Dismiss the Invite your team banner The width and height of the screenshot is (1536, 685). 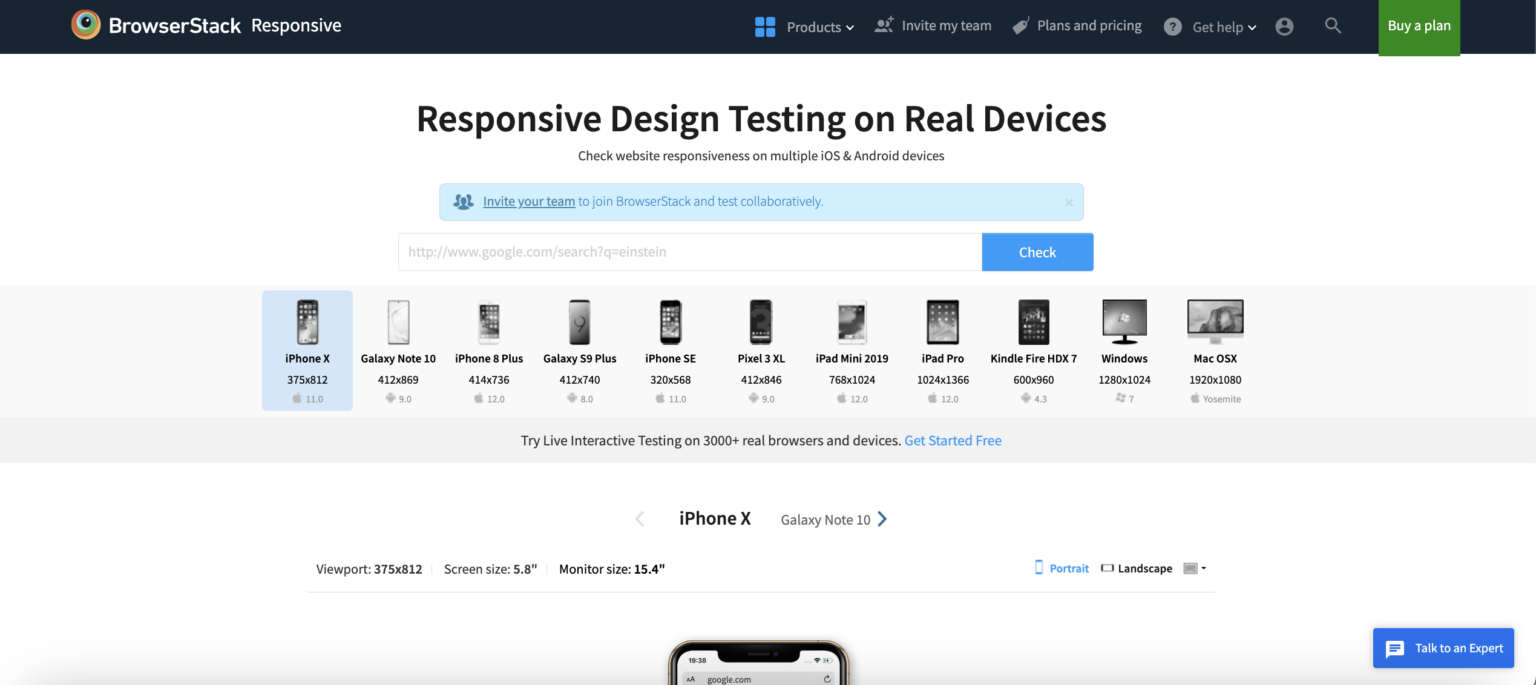tap(1068, 201)
